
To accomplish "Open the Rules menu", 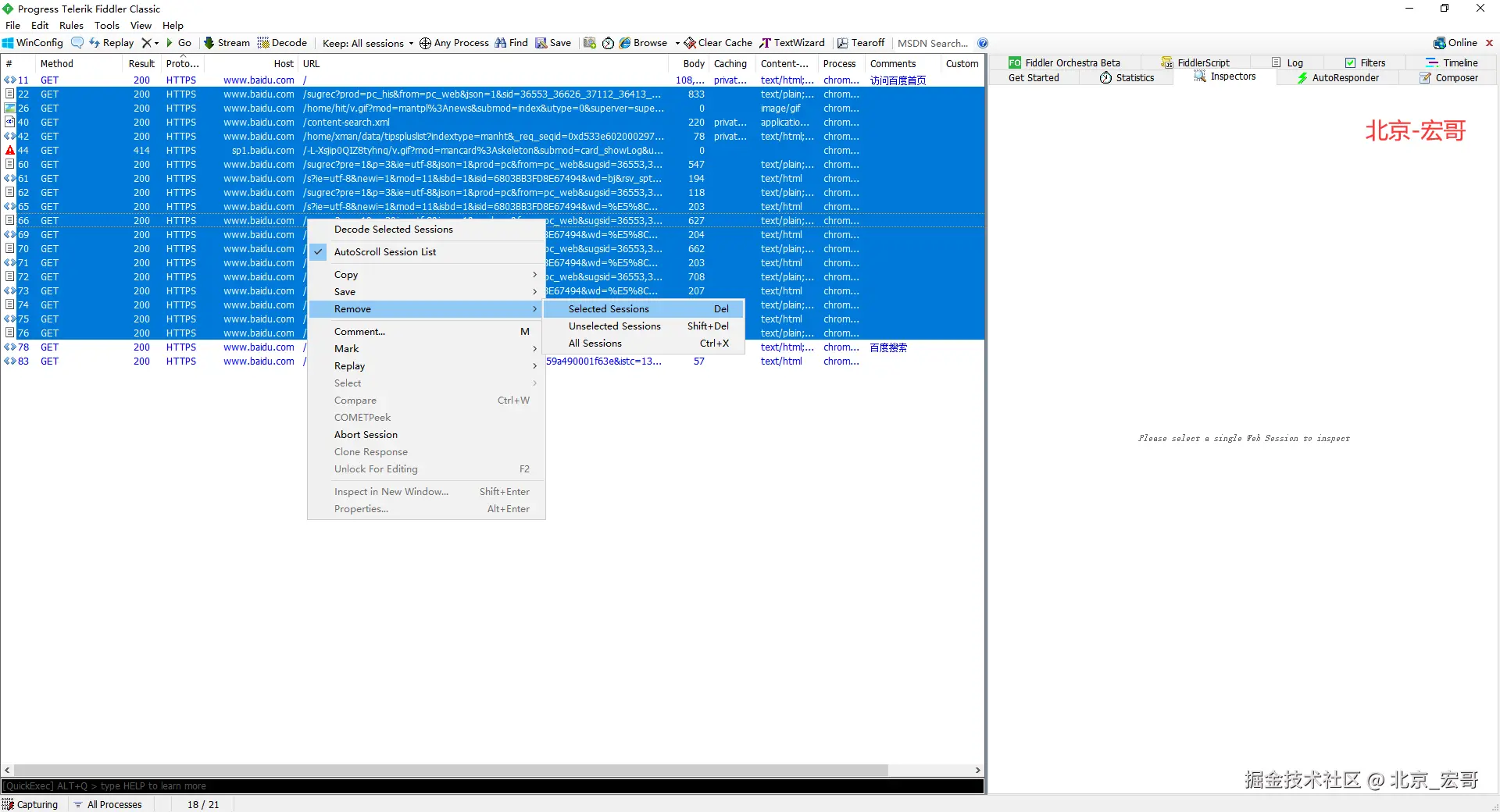I will pyautogui.click(x=71, y=25).
